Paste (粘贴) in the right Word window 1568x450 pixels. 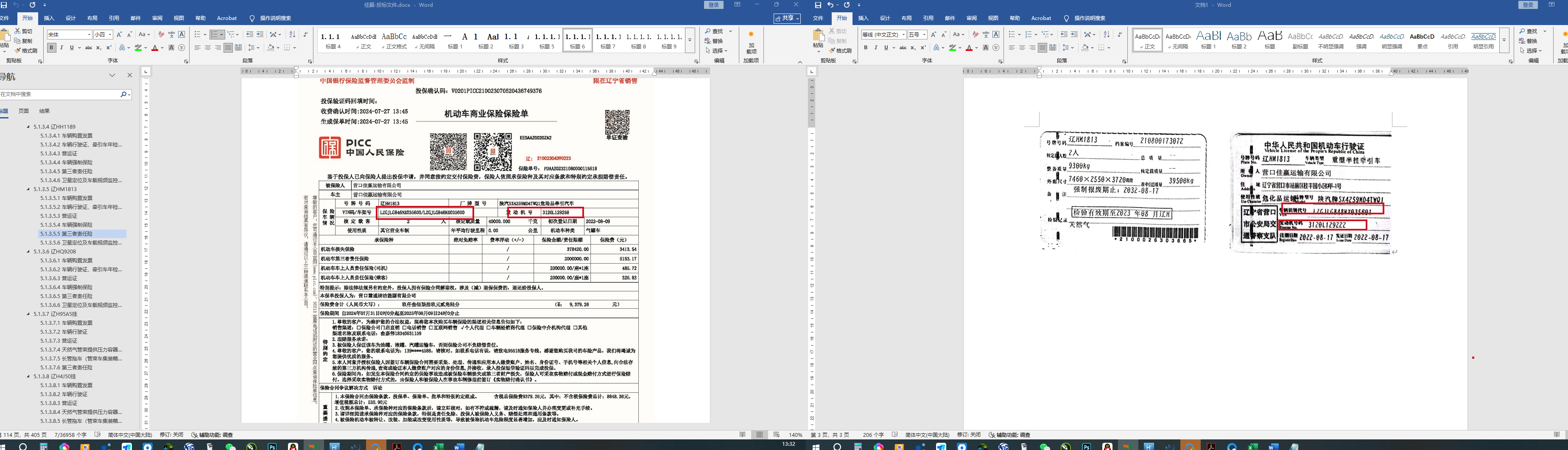click(819, 39)
